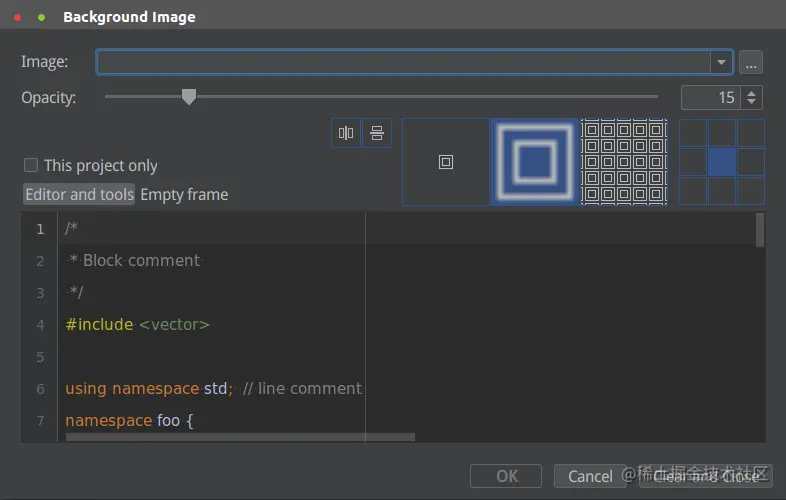Select bottom-right anchor cell
Screen dimensions: 786x500
pyautogui.click(x=751, y=191)
